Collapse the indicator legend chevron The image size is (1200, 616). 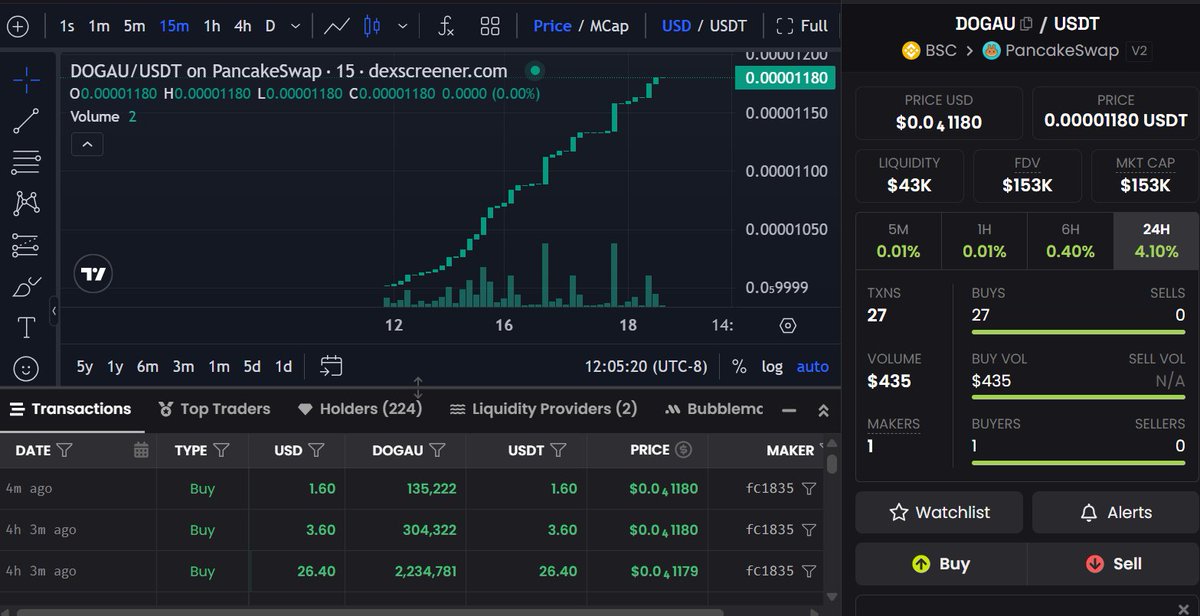87,145
